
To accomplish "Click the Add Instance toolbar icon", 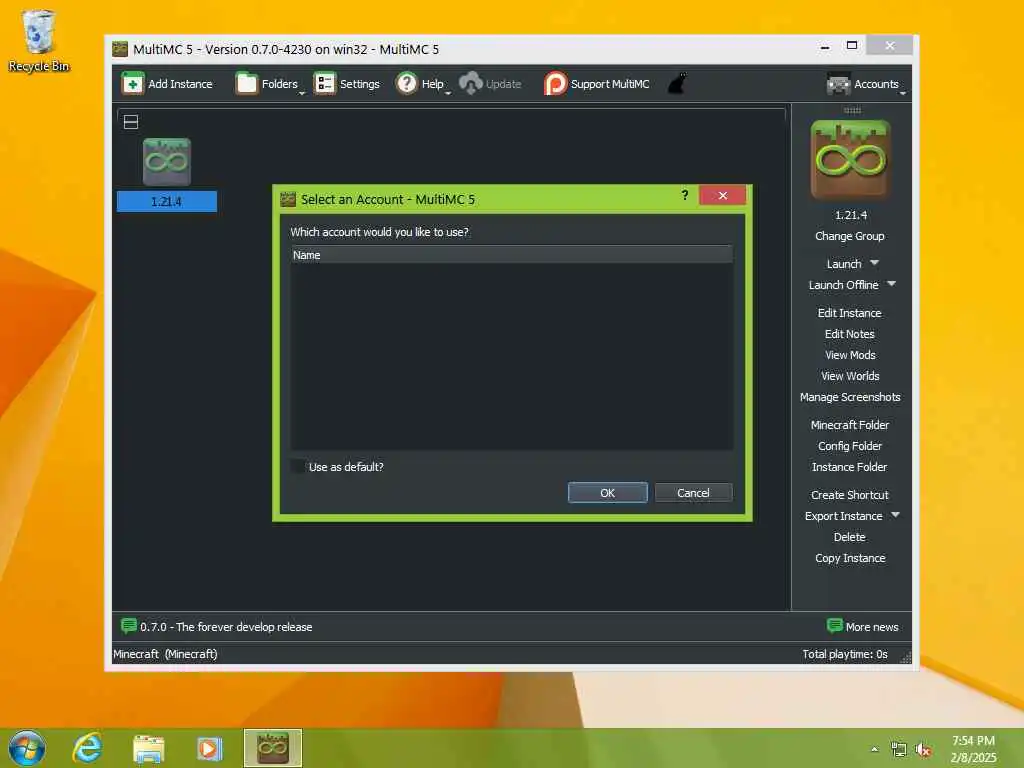I will pyautogui.click(x=133, y=84).
